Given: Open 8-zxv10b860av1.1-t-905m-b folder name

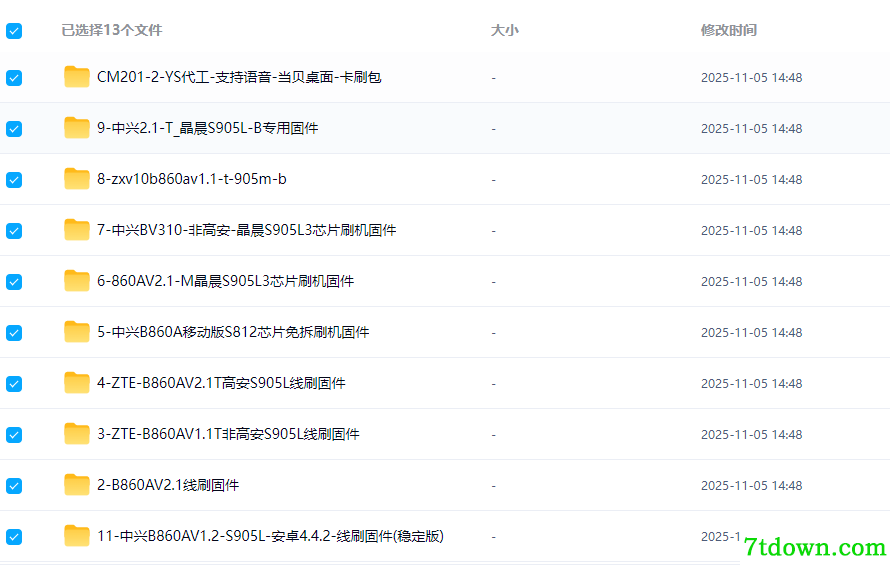Looking at the screenshot, I should point(192,179).
